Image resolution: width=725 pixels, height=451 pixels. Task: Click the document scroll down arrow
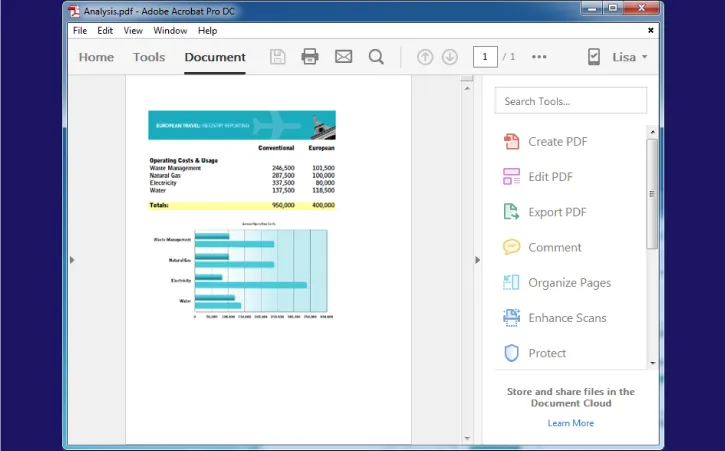[x=467, y=438]
